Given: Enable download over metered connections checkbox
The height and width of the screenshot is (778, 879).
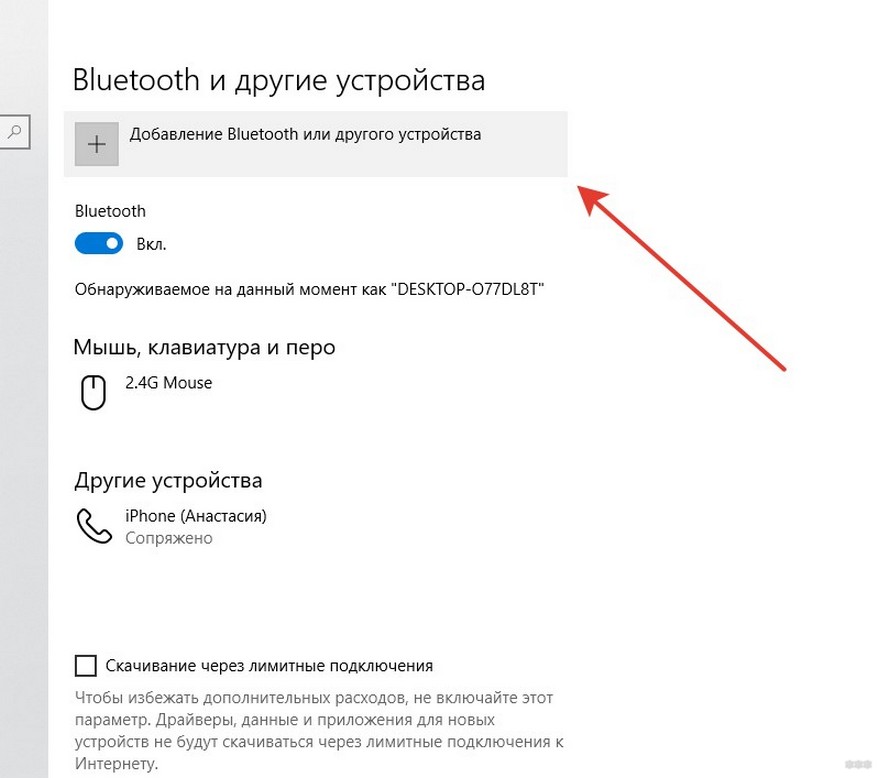Looking at the screenshot, I should (86, 666).
